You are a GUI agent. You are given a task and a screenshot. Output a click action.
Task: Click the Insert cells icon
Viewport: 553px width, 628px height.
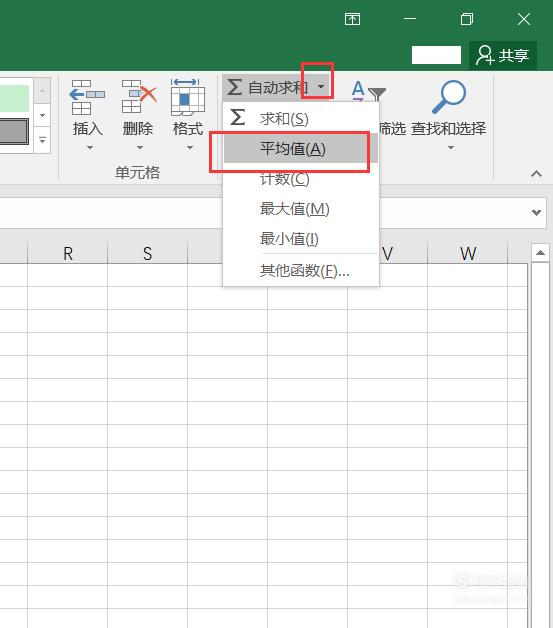point(87,97)
